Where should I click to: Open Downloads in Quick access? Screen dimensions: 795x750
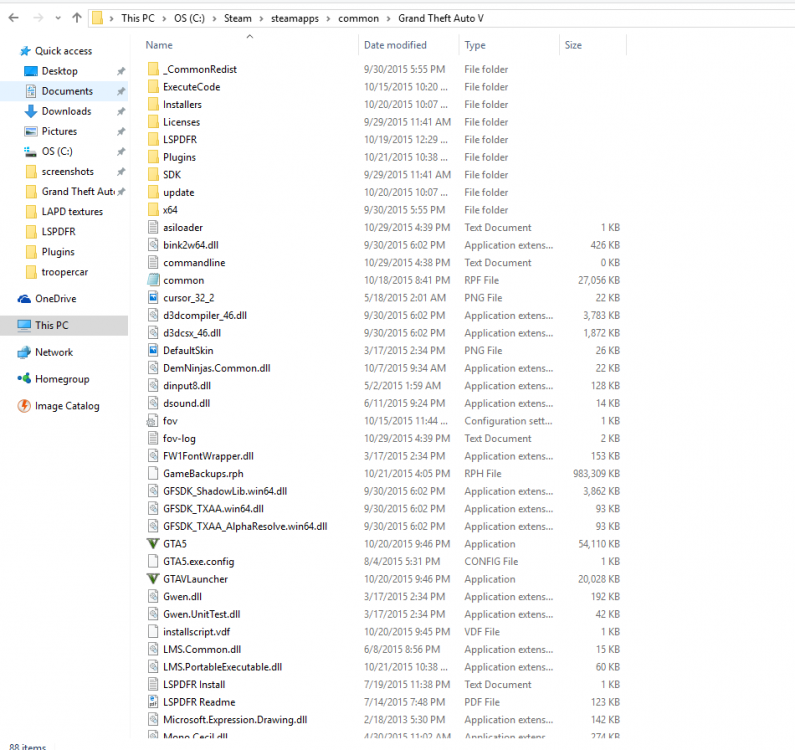tap(66, 111)
